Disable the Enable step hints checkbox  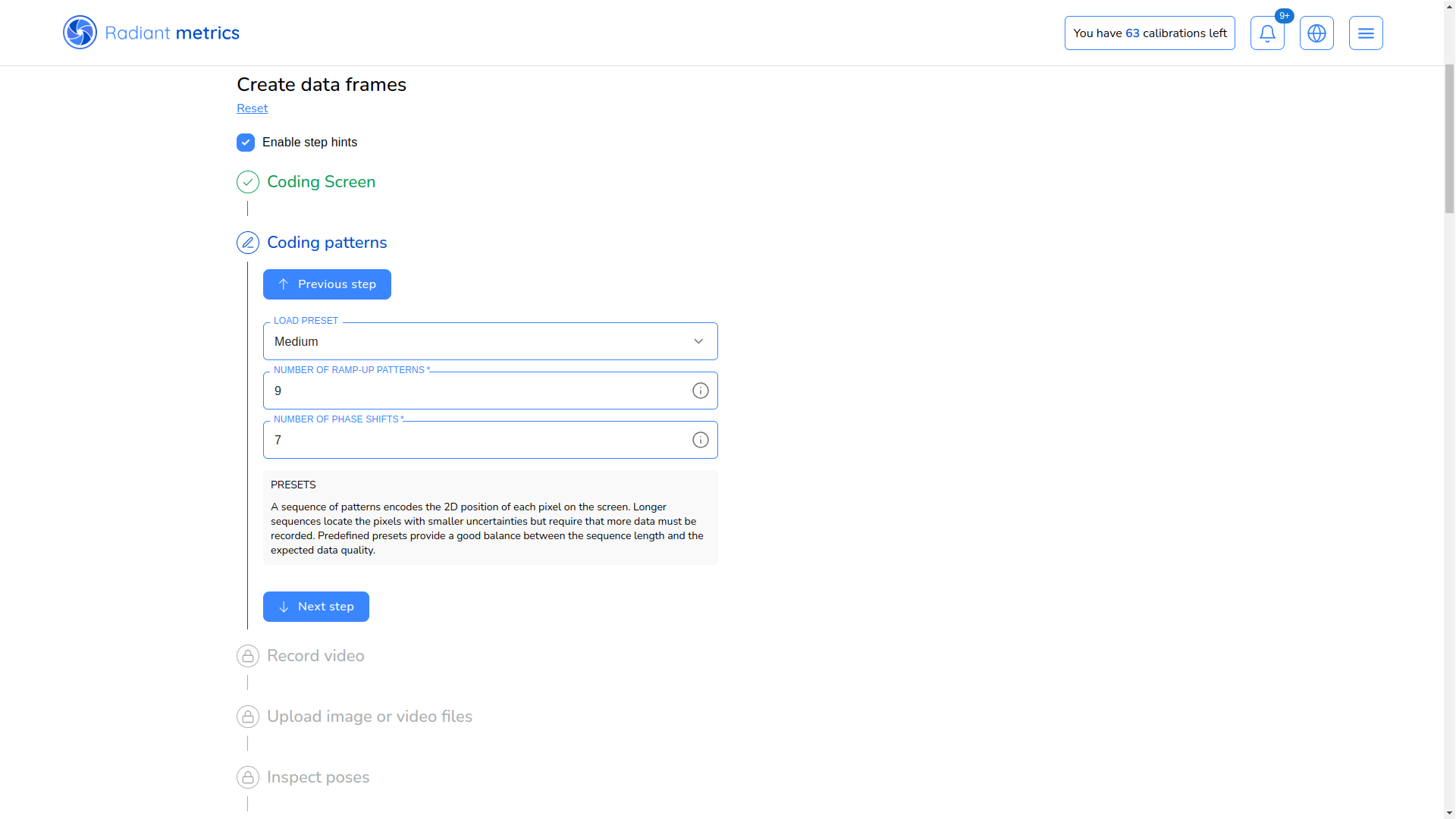pos(246,143)
